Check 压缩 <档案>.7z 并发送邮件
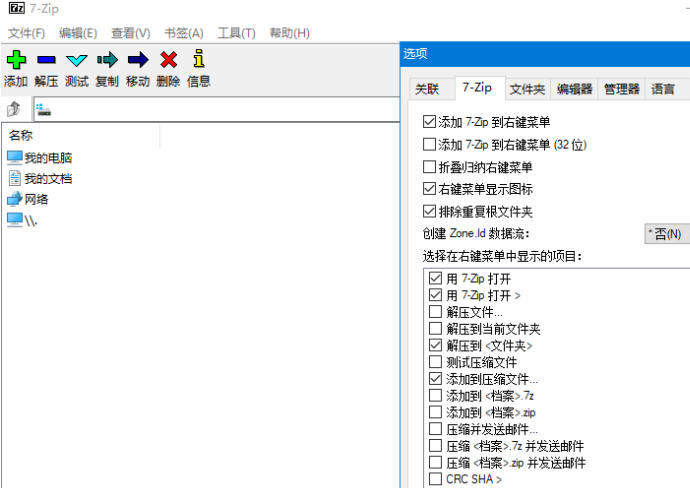This screenshot has height=488, width=690. click(435, 445)
